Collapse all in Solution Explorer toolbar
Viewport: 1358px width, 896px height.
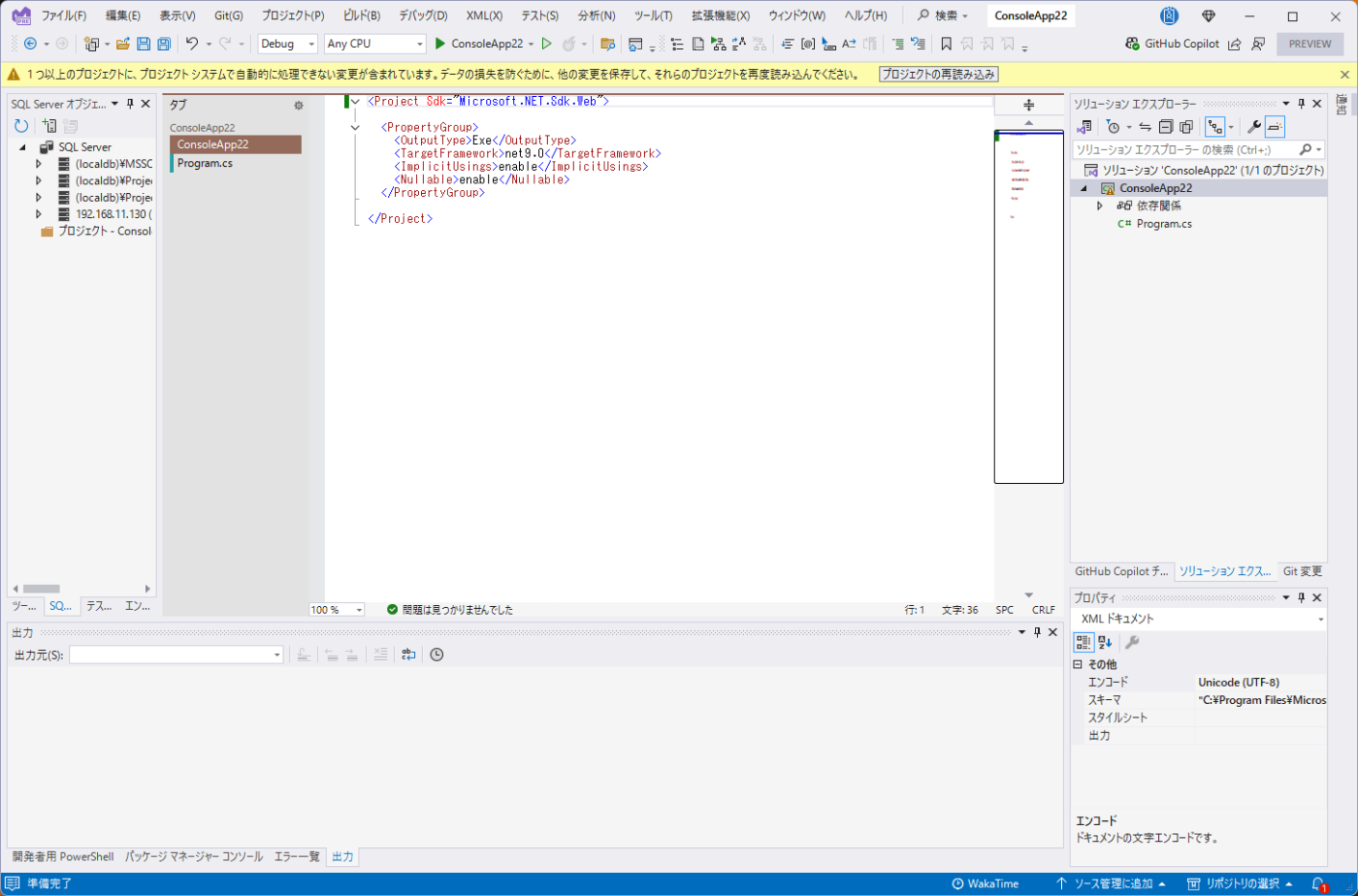pos(1166,127)
